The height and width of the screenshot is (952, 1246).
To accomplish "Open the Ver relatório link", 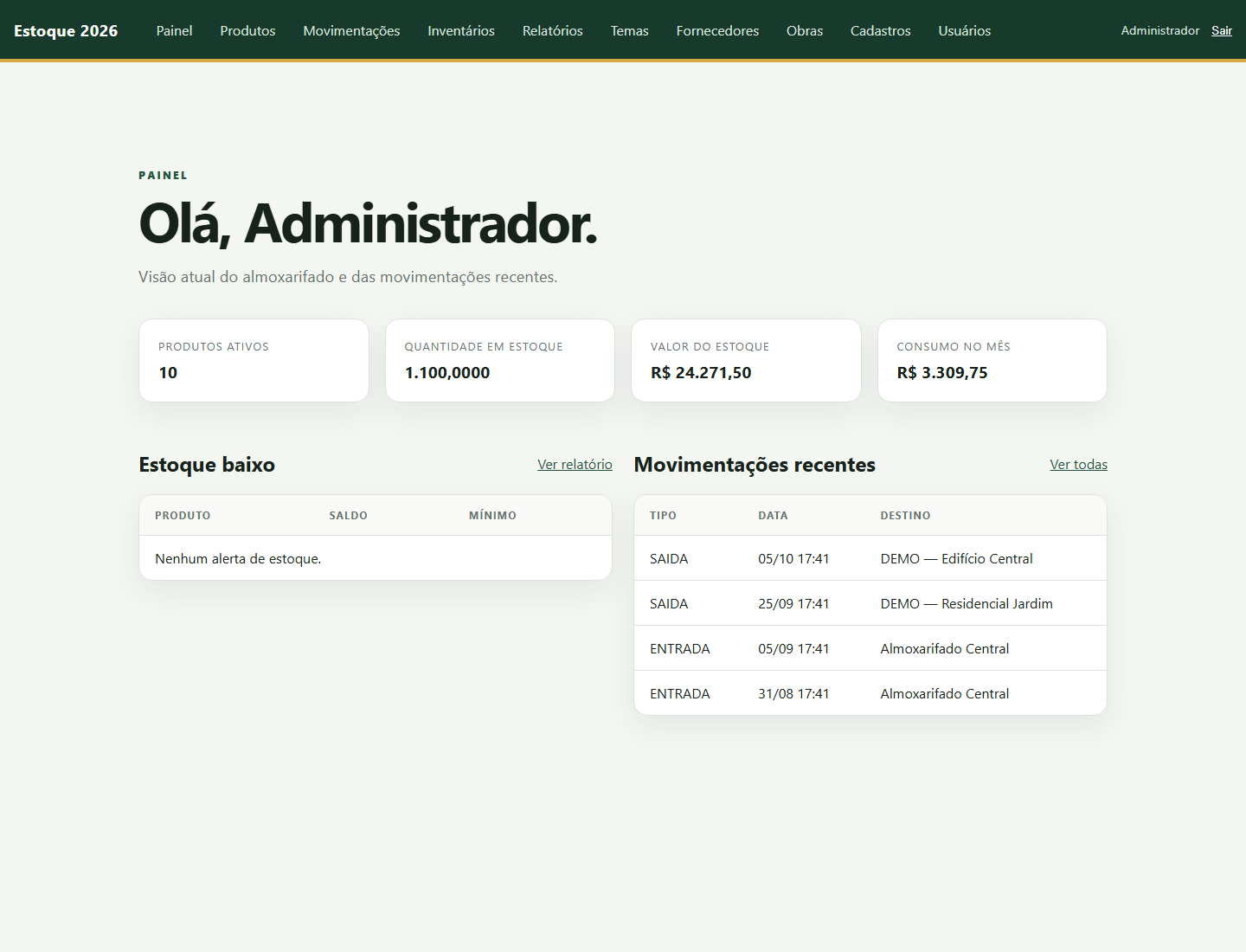I will [575, 465].
